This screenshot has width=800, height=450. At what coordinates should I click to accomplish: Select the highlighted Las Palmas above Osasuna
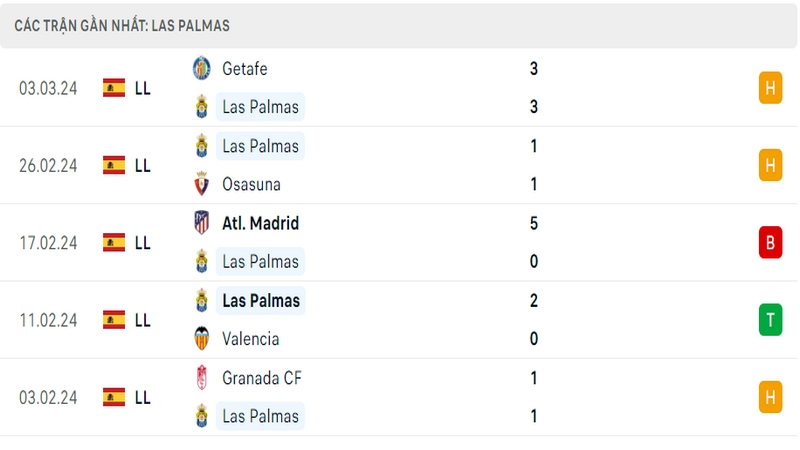[x=260, y=146]
